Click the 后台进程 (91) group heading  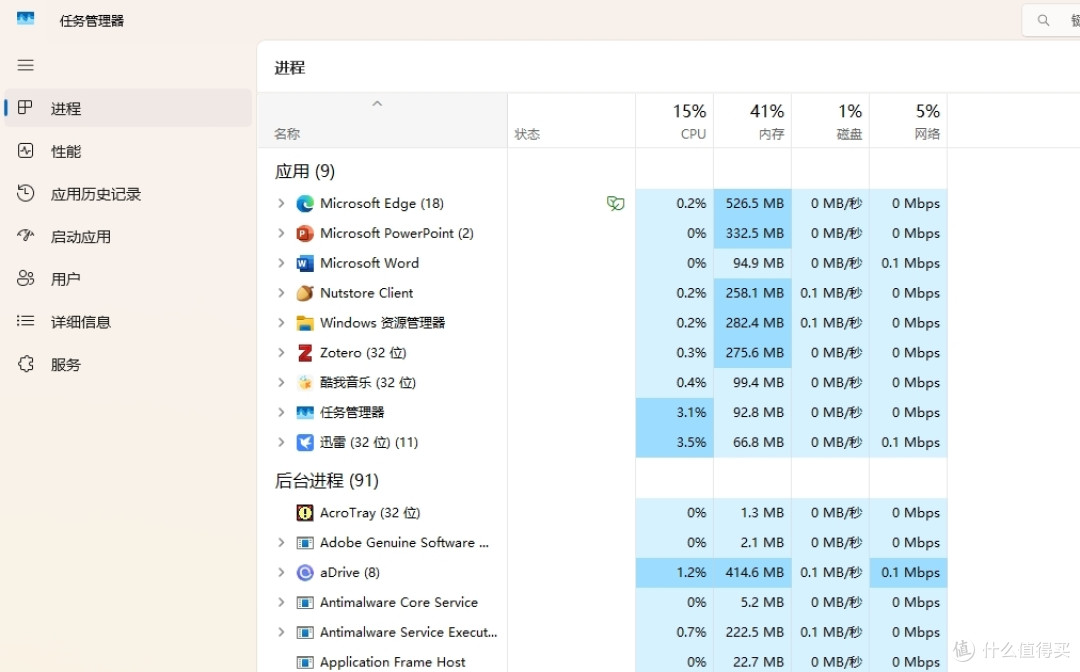(326, 480)
